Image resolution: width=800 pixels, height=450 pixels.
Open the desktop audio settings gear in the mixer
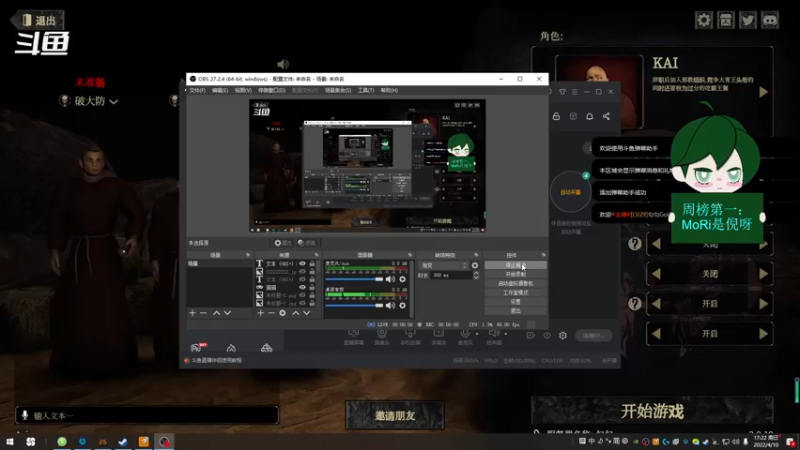403,305
